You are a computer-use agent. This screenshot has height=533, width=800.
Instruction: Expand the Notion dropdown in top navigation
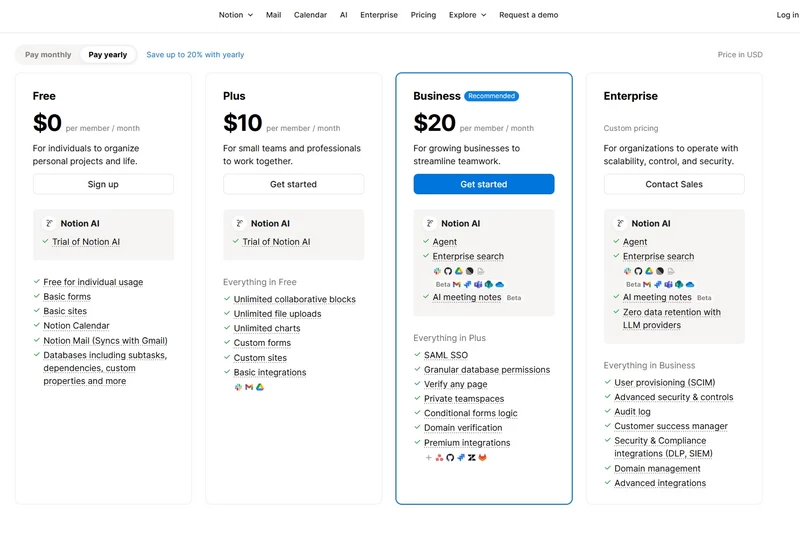[236, 15]
